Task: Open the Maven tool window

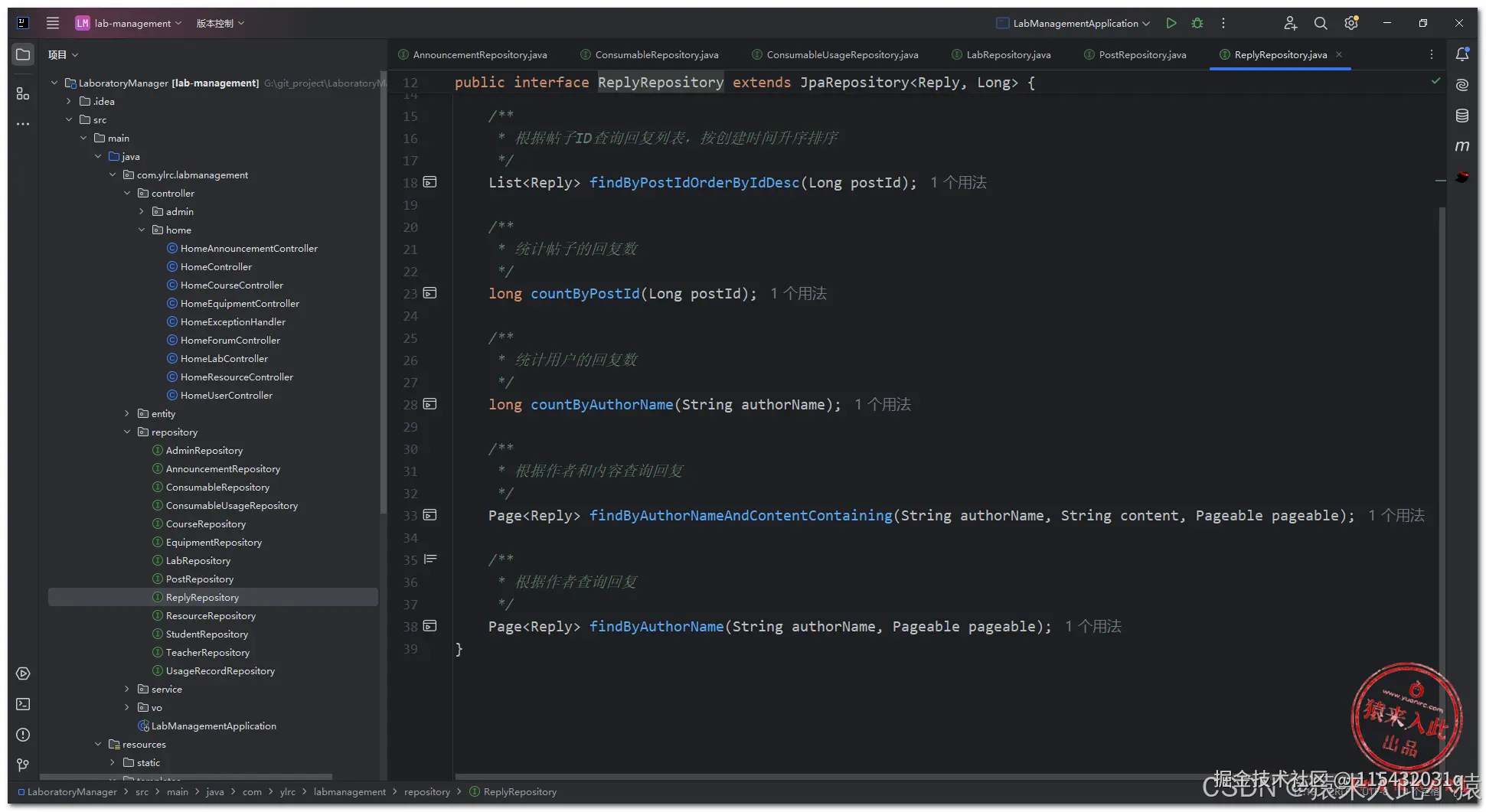Action: click(1462, 146)
